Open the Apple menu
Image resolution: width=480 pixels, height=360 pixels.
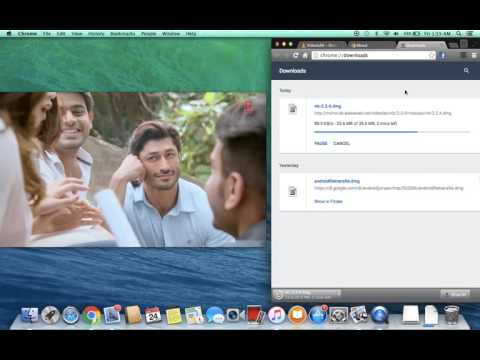click(9, 34)
